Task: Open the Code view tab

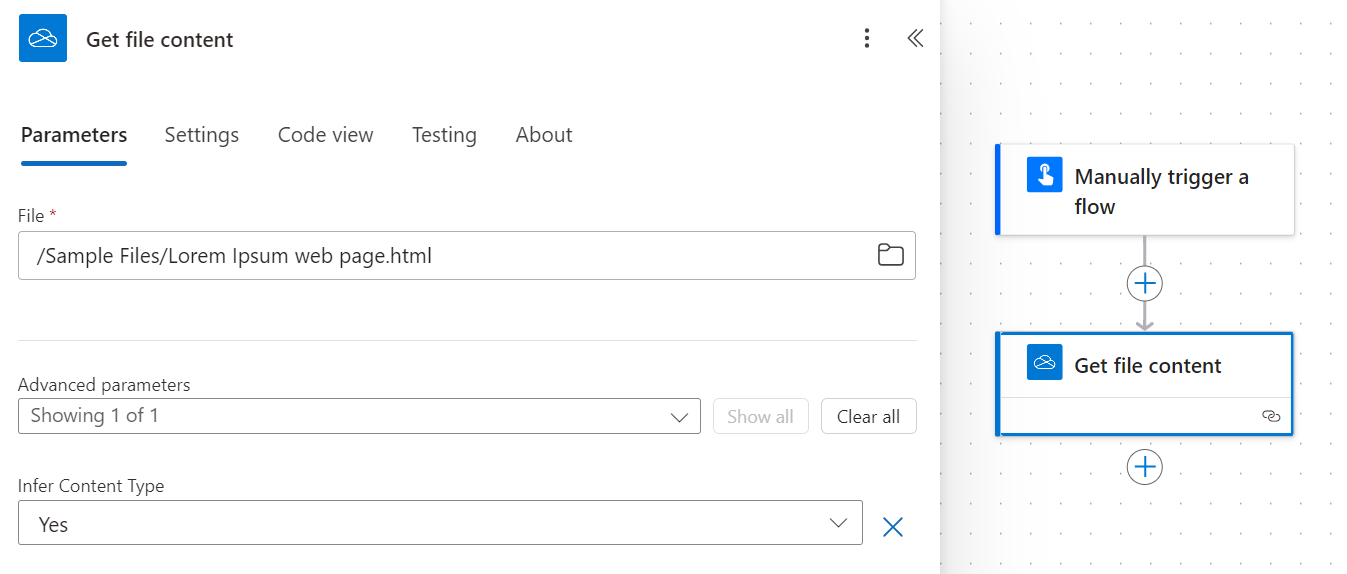Action: tap(325, 135)
